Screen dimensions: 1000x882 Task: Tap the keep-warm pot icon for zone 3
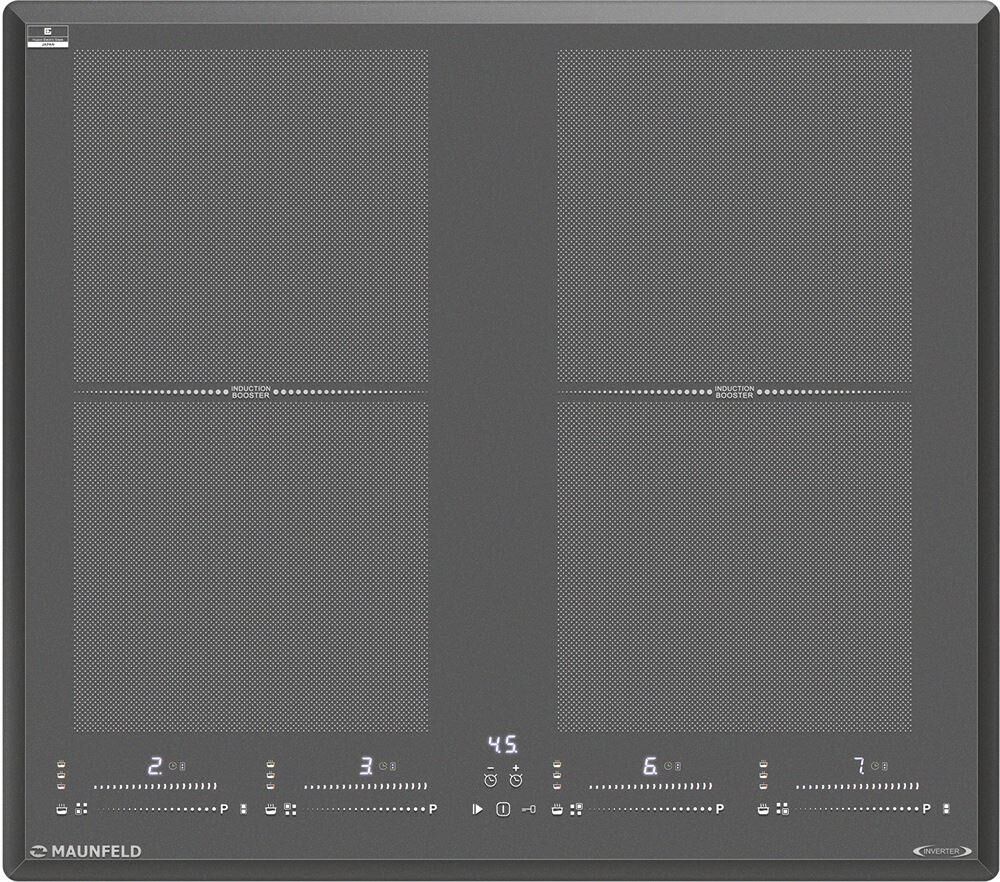pyautogui.click(x=271, y=808)
